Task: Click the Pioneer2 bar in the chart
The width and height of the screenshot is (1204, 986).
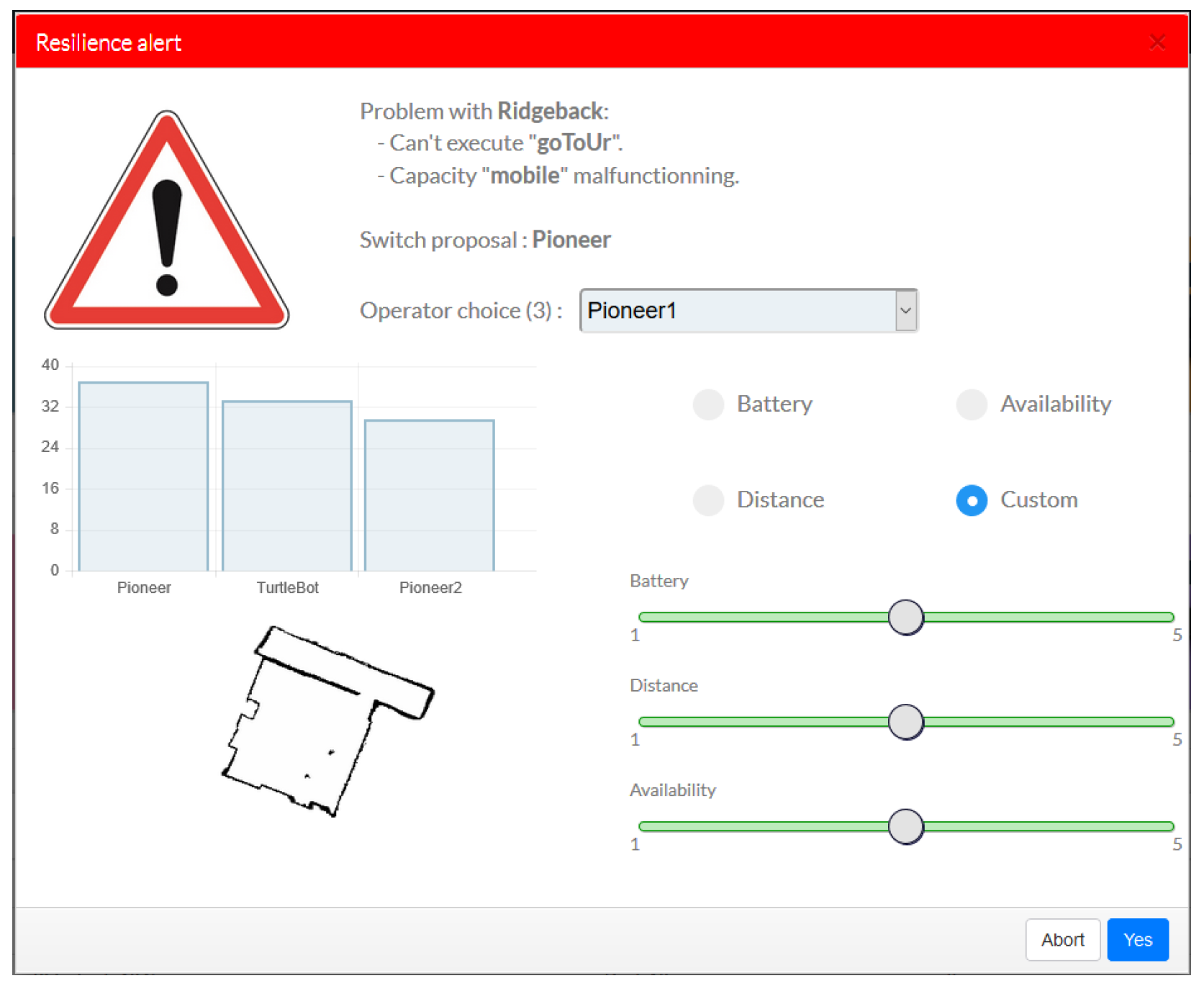Action: click(x=430, y=495)
